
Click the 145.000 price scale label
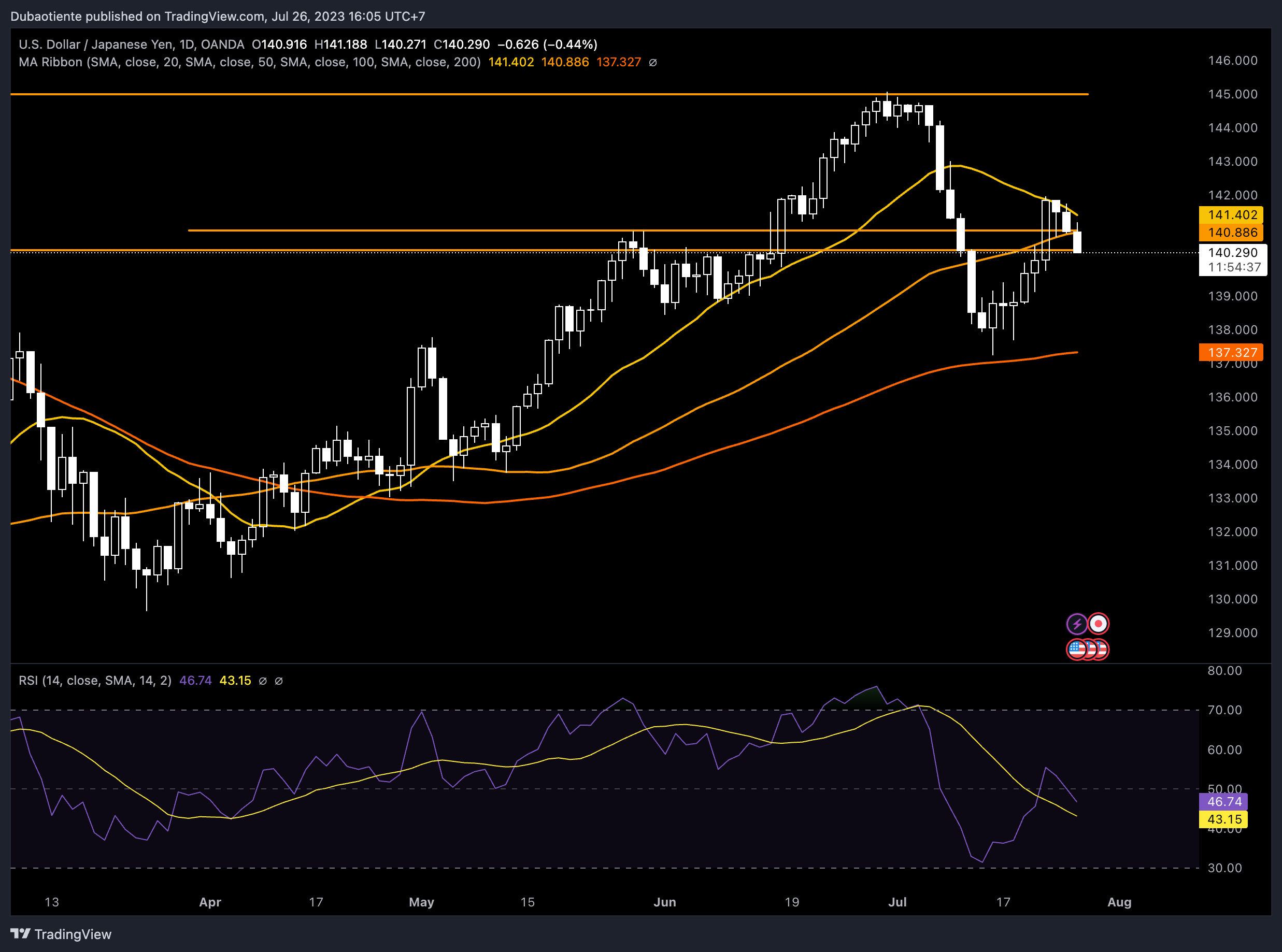[x=1232, y=94]
